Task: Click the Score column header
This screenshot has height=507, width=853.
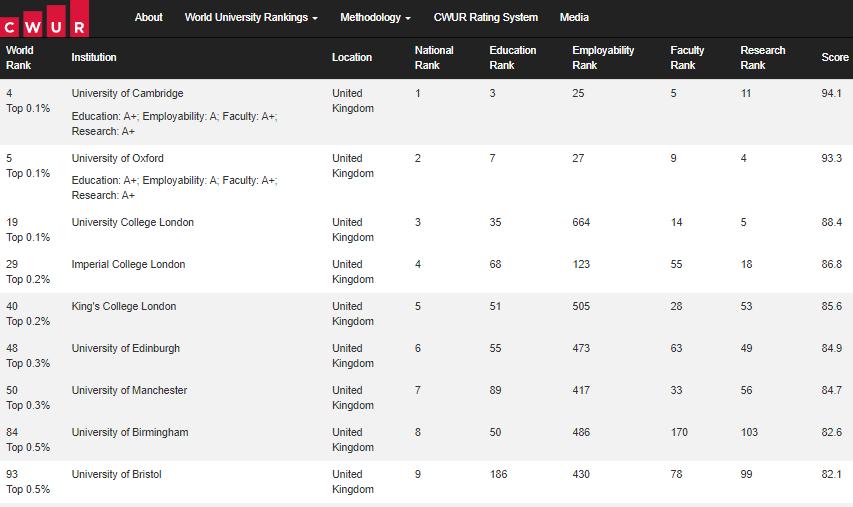Action: tap(835, 57)
